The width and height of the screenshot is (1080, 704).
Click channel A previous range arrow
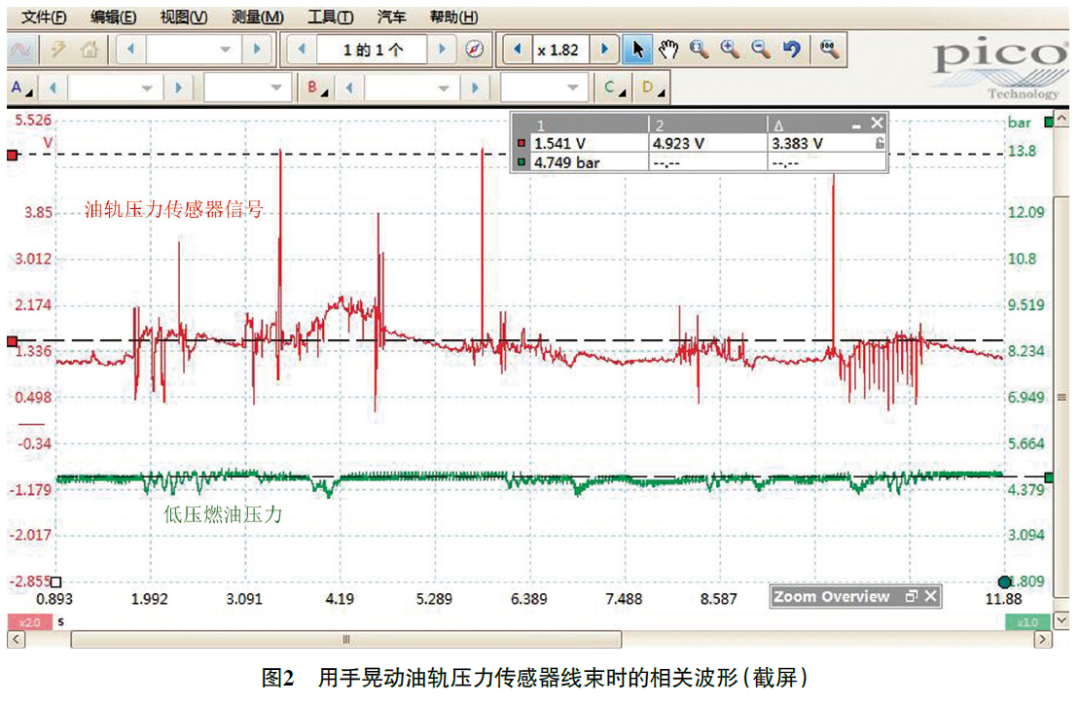click(x=53, y=88)
